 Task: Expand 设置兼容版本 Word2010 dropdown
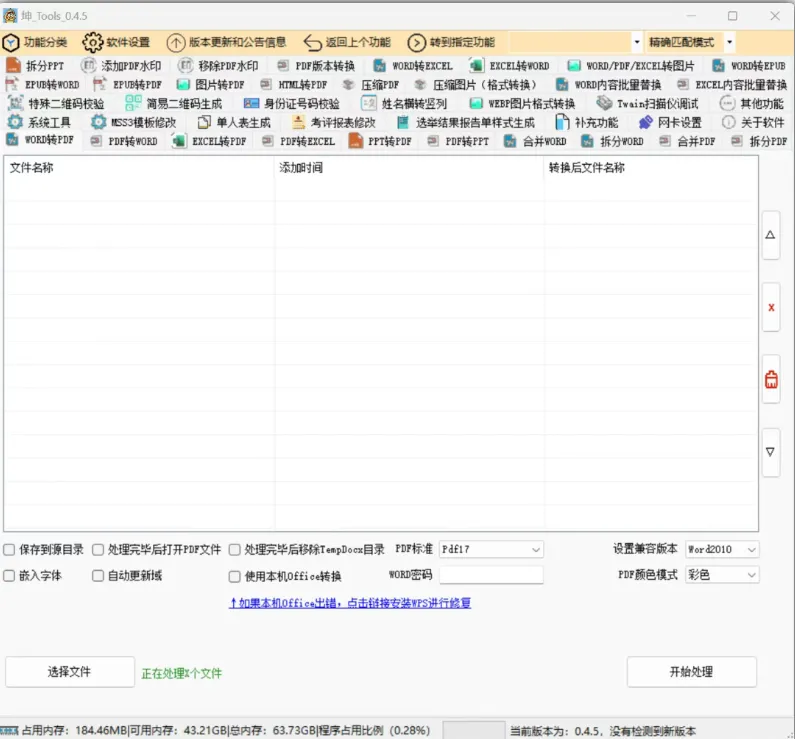pos(751,549)
